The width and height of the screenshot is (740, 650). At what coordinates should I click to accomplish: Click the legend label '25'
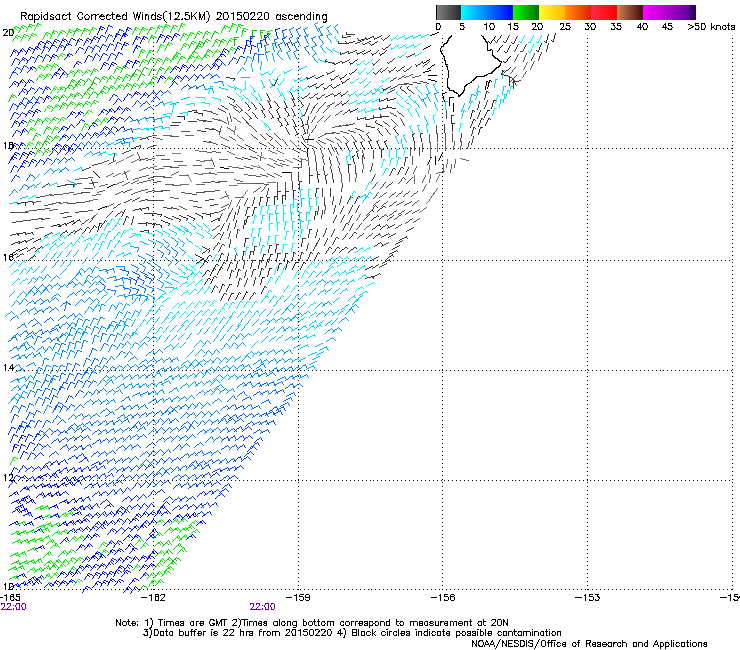click(565, 27)
